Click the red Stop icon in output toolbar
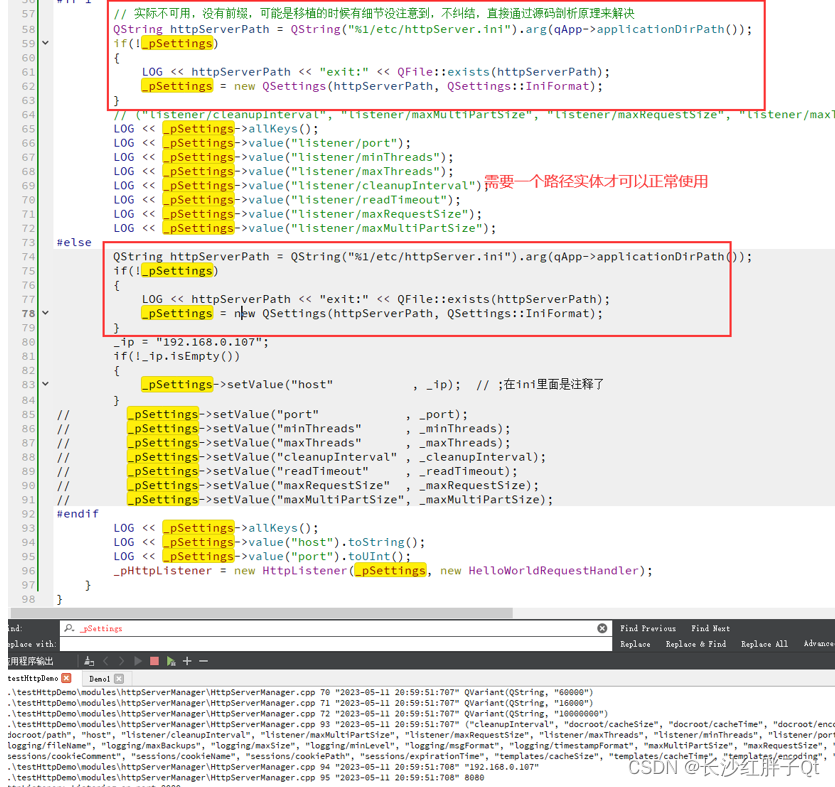835x787 pixels. [154, 661]
